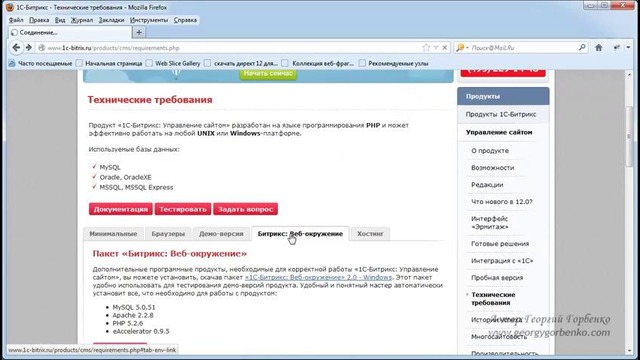Click the eAccelerator 0.9.5 list item
The width and height of the screenshot is (640, 360).
click(x=141, y=331)
